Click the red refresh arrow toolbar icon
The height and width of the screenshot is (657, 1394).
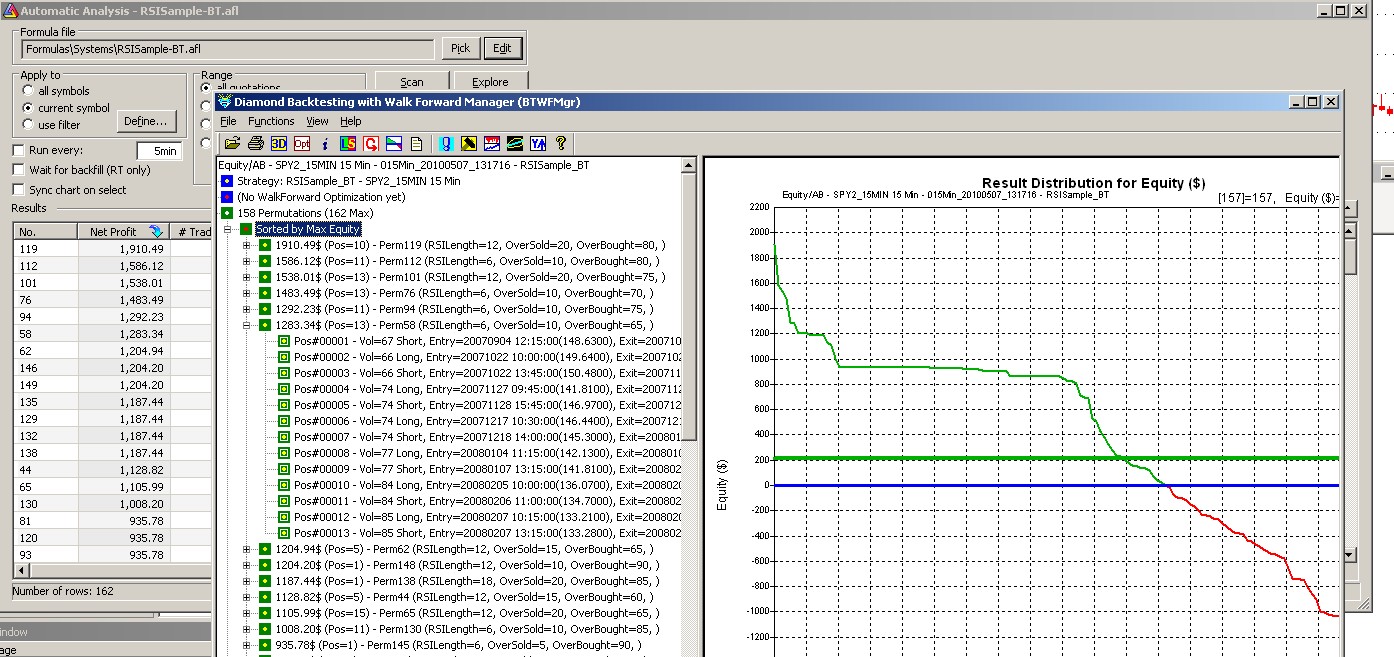(371, 144)
